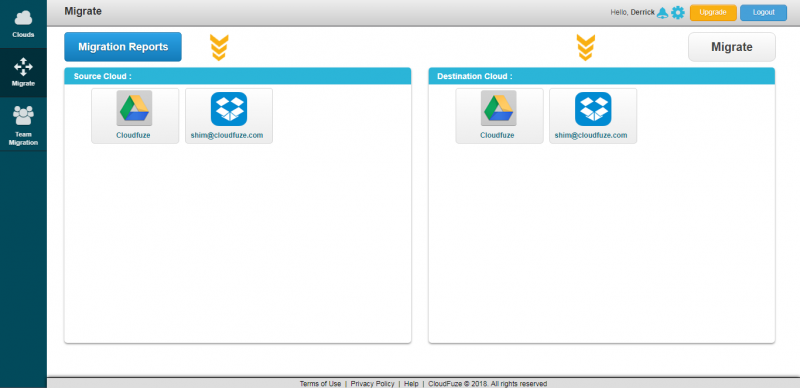Screen dimensions: 800x388
Task: Select the Migrate sidebar item
Action: point(23,72)
